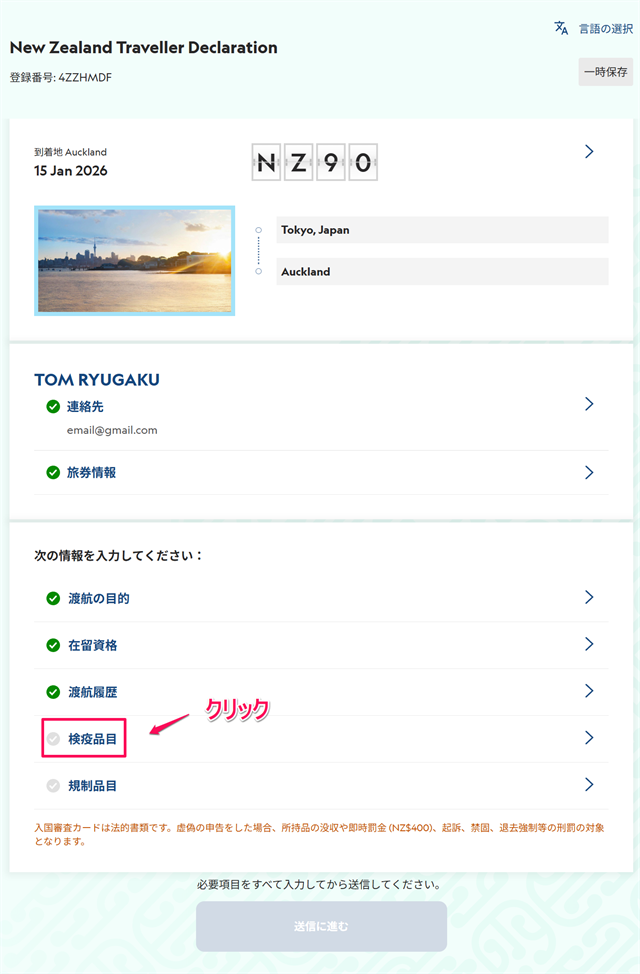This screenshot has width=640, height=974.
Task: Open language selection via the translate icon
Action: [x=559, y=29]
